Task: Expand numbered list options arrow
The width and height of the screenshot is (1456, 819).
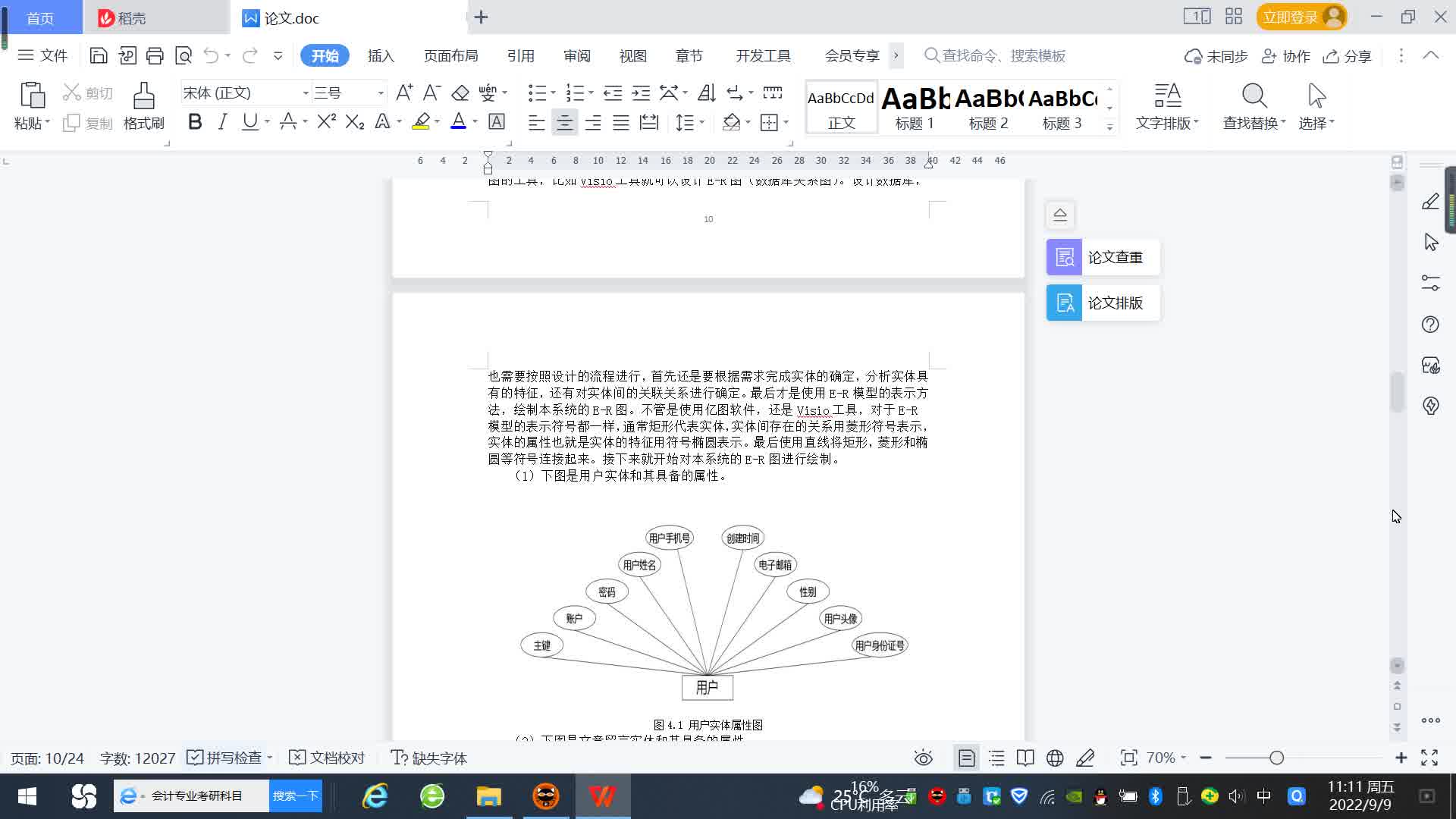Action: [x=591, y=93]
